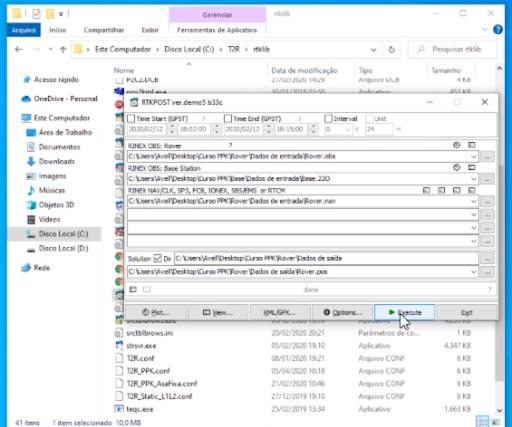The height and width of the screenshot is (427, 512).
Task: View the first navigation file icon
Action: (426, 190)
